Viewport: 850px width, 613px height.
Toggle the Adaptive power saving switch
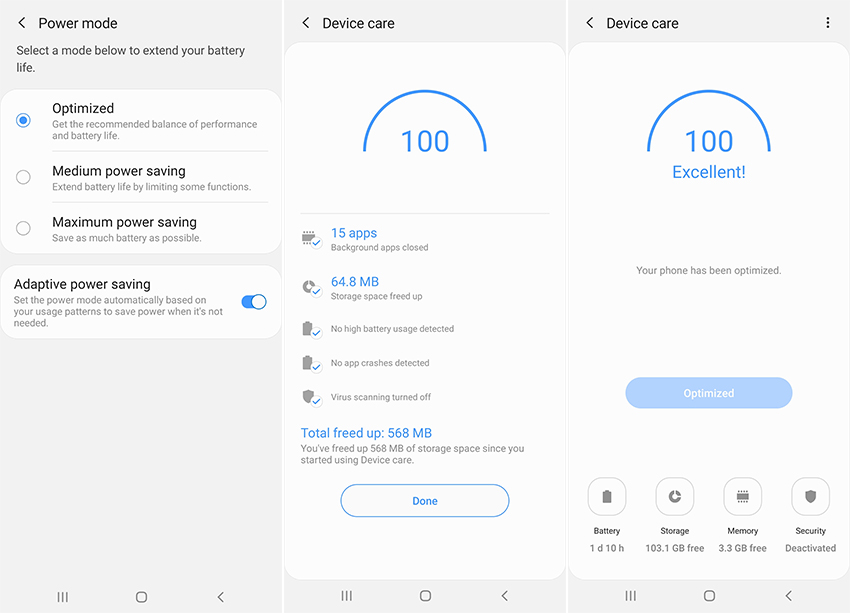[x=254, y=301]
